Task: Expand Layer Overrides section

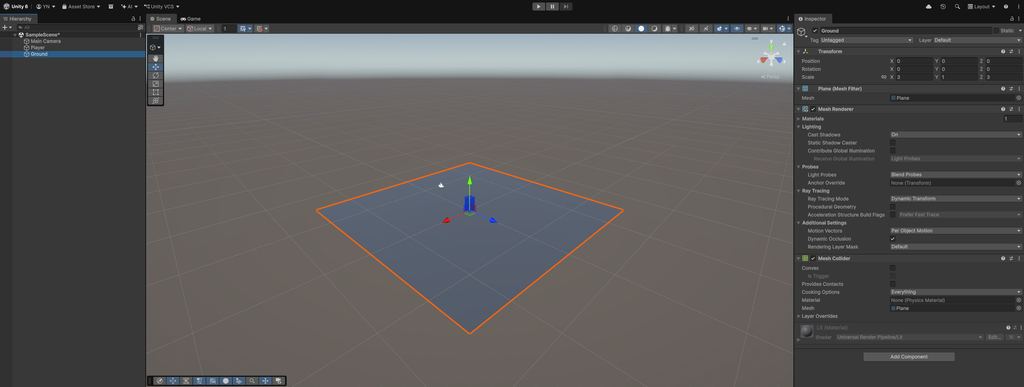Action: 798,316
